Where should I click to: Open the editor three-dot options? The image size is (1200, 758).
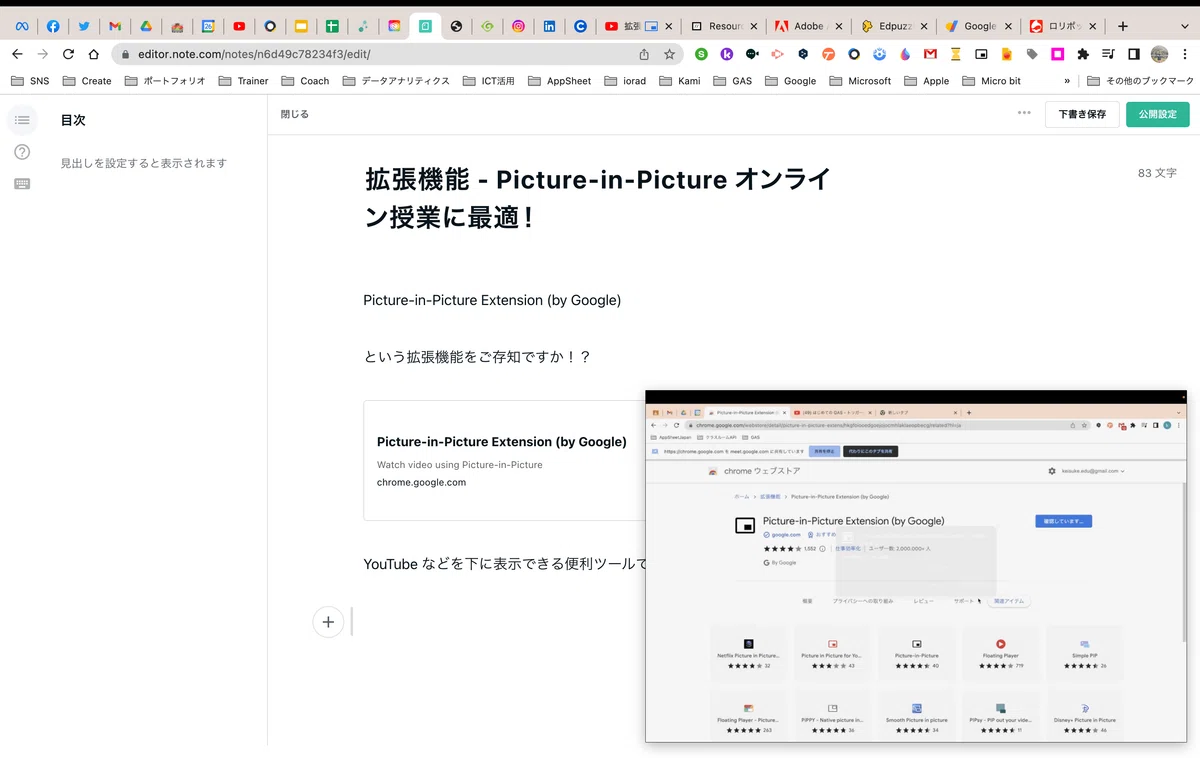pyautogui.click(x=1024, y=113)
